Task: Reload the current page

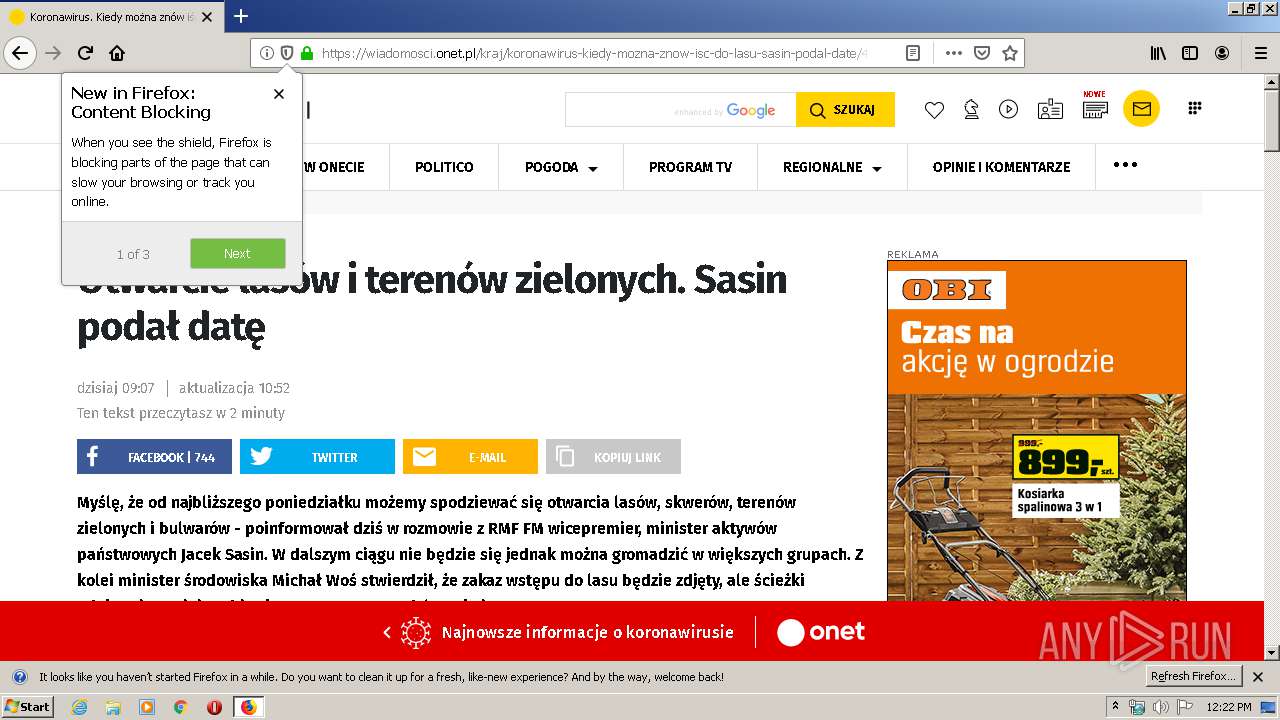Action: coord(85,53)
